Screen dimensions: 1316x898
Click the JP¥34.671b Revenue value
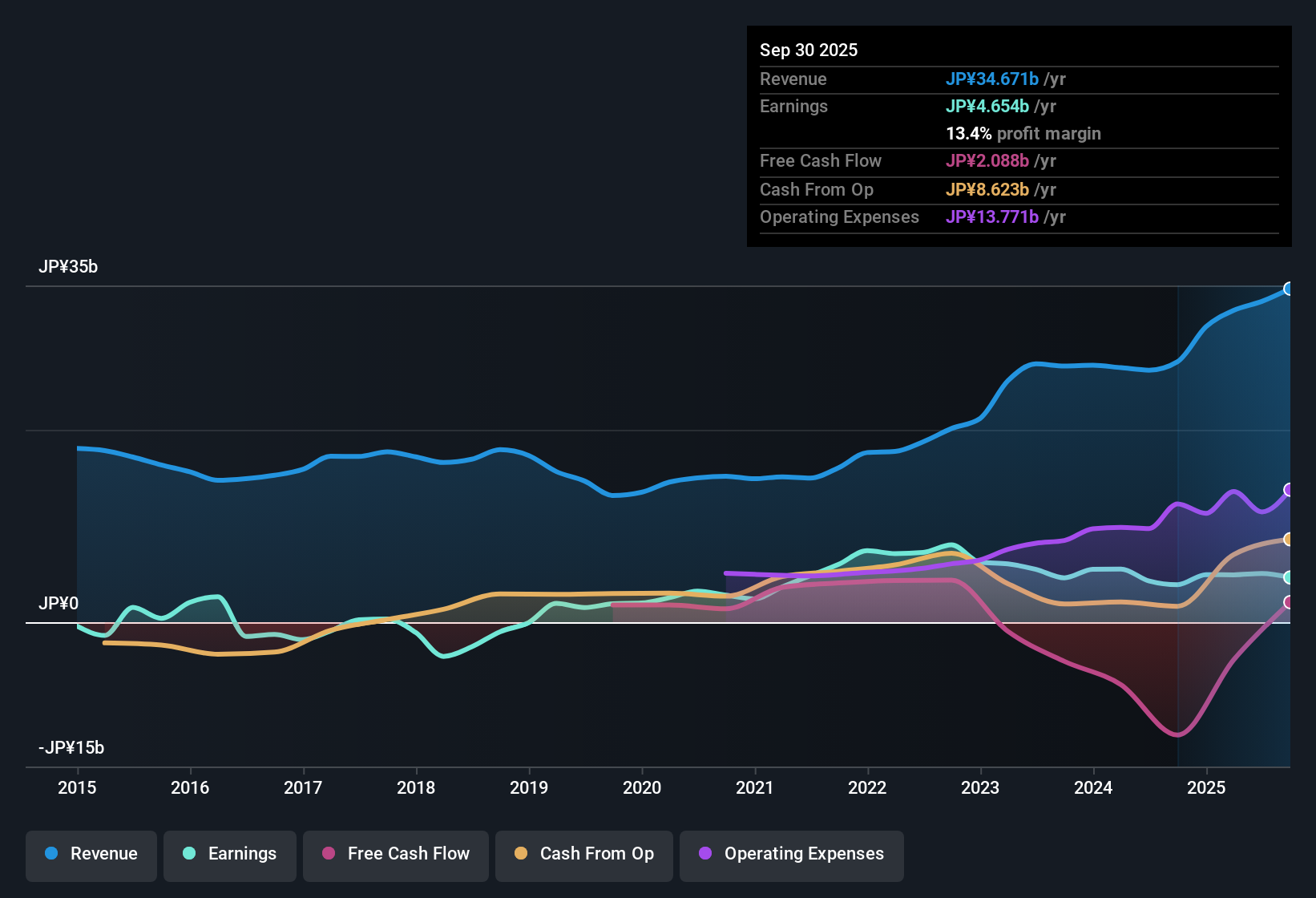tap(993, 79)
